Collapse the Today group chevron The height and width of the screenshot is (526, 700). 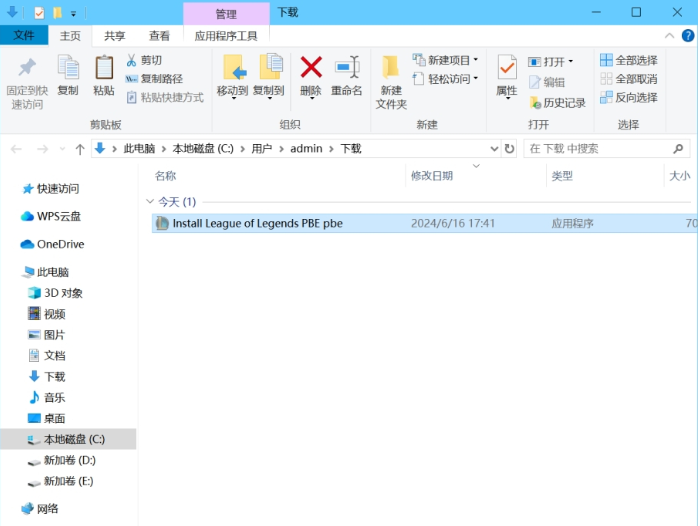click(150, 201)
